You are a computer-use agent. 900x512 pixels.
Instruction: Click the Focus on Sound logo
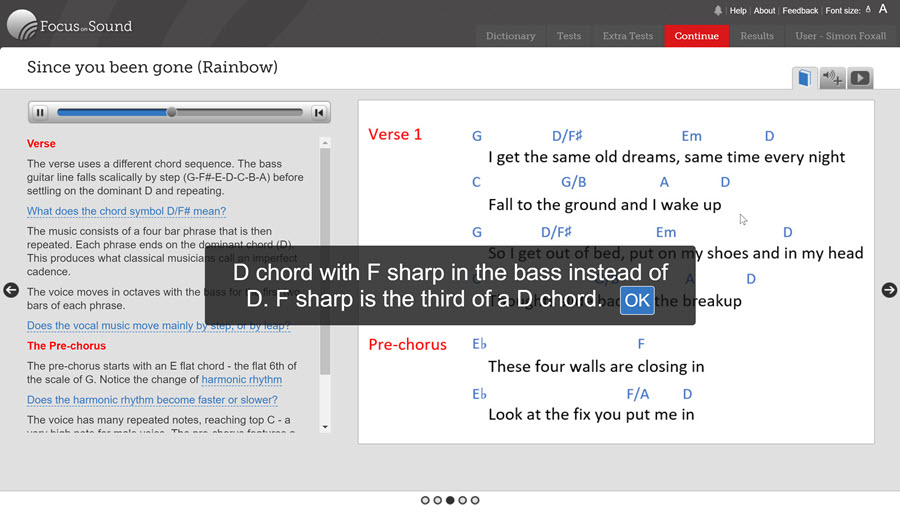tap(69, 25)
